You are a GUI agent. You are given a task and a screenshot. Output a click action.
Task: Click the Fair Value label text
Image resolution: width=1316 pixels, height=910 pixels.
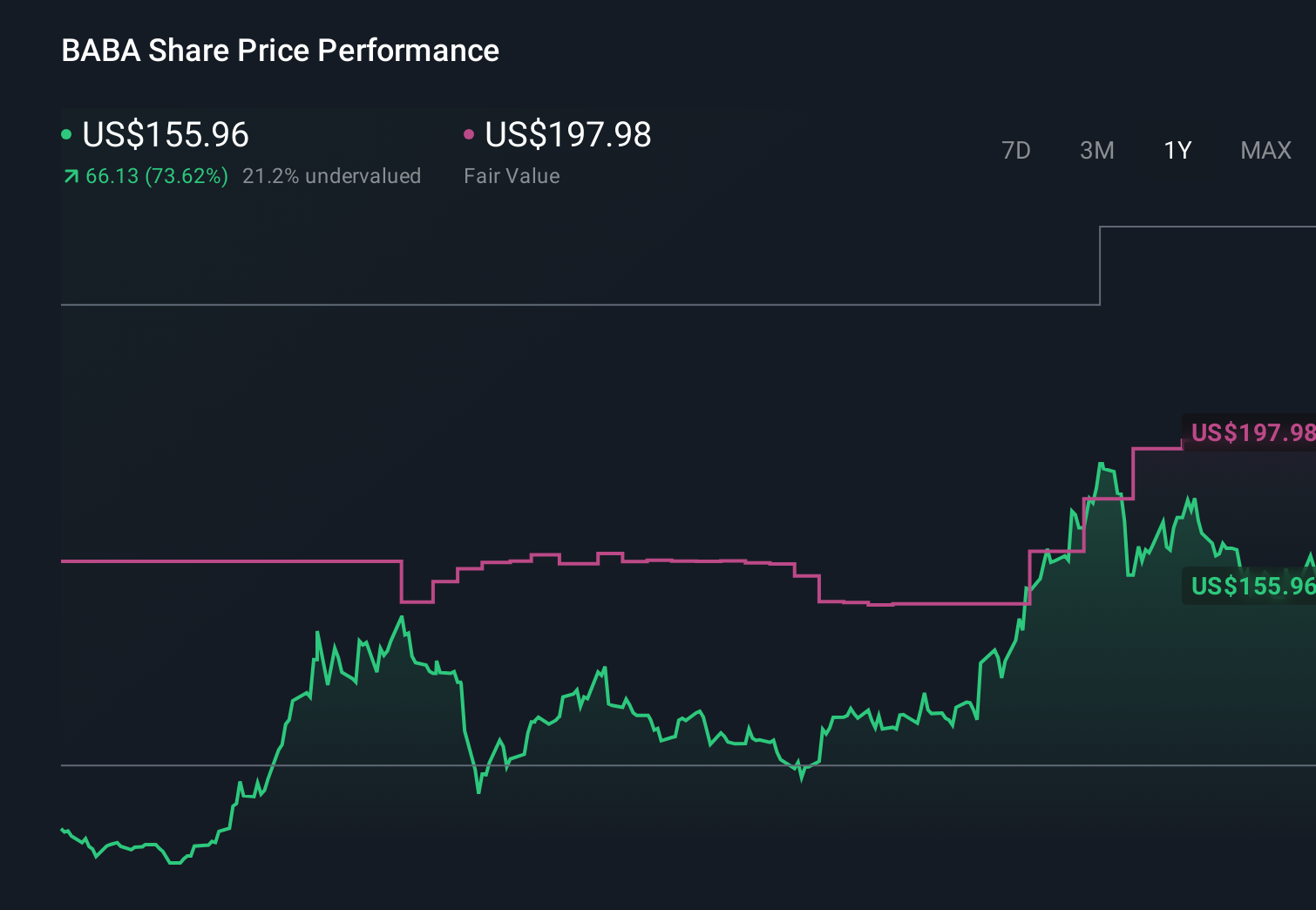(512, 175)
